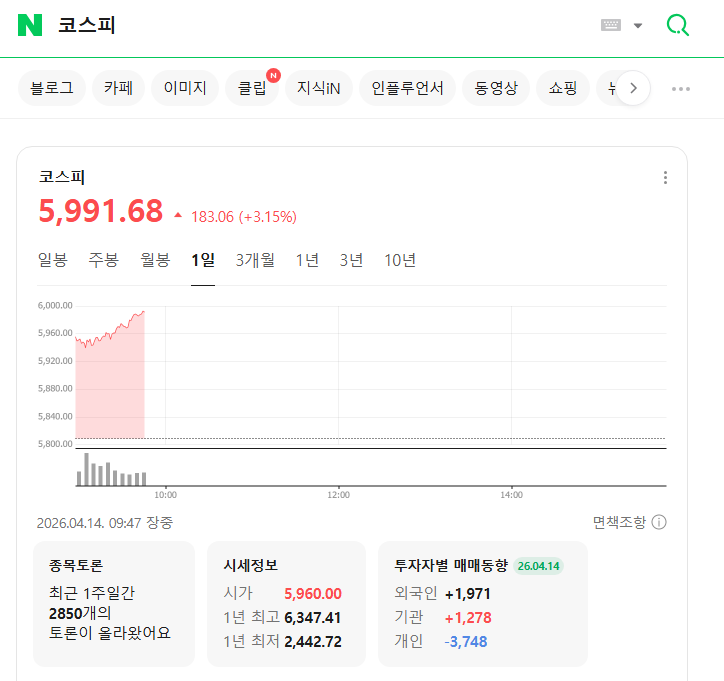Viewport: 724px width, 681px height.
Task: Open the 시세정보 card heading
Action: (x=251, y=565)
